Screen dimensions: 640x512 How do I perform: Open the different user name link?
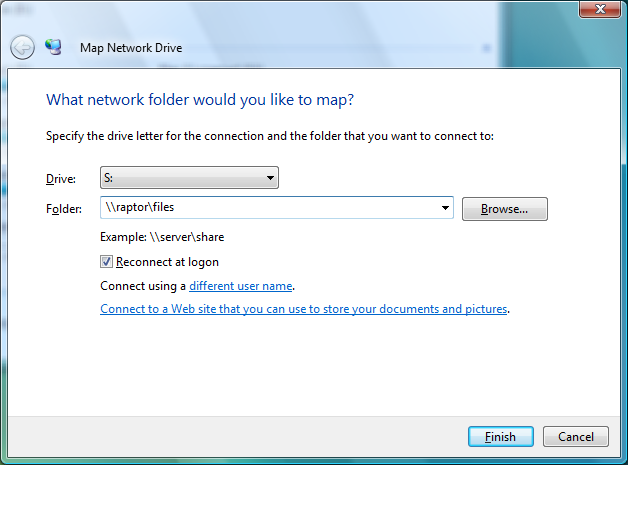tap(241, 286)
